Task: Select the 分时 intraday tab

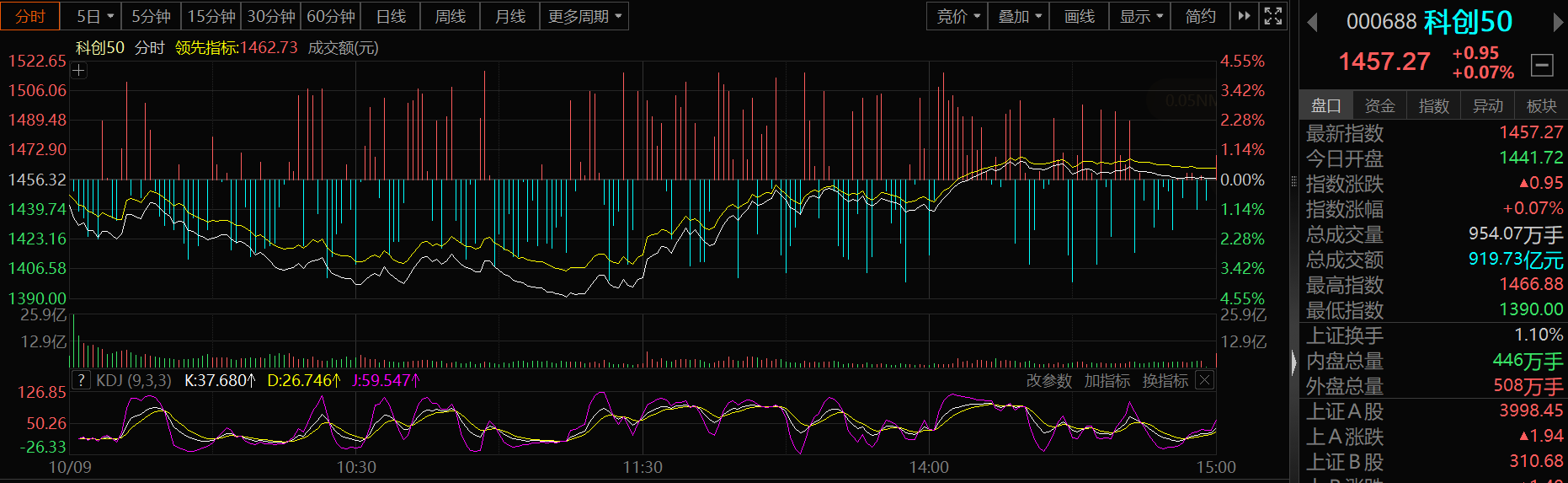Action: coord(30,16)
